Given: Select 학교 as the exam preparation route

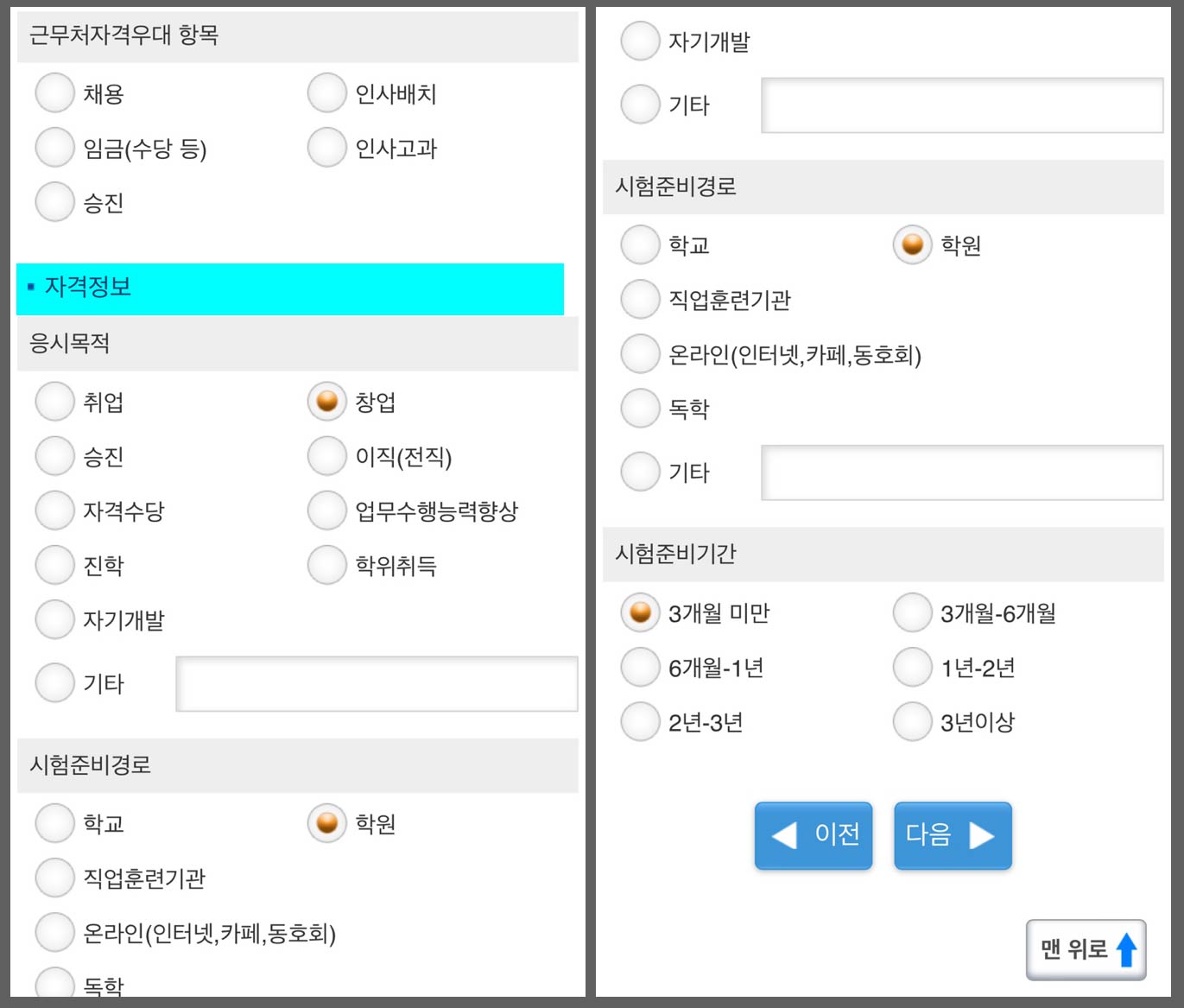Looking at the screenshot, I should 639,244.
